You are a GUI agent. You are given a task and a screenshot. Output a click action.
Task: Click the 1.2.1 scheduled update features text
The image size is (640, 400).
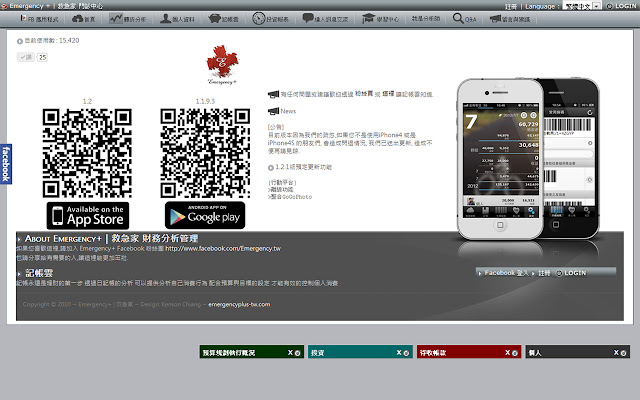click(303, 167)
